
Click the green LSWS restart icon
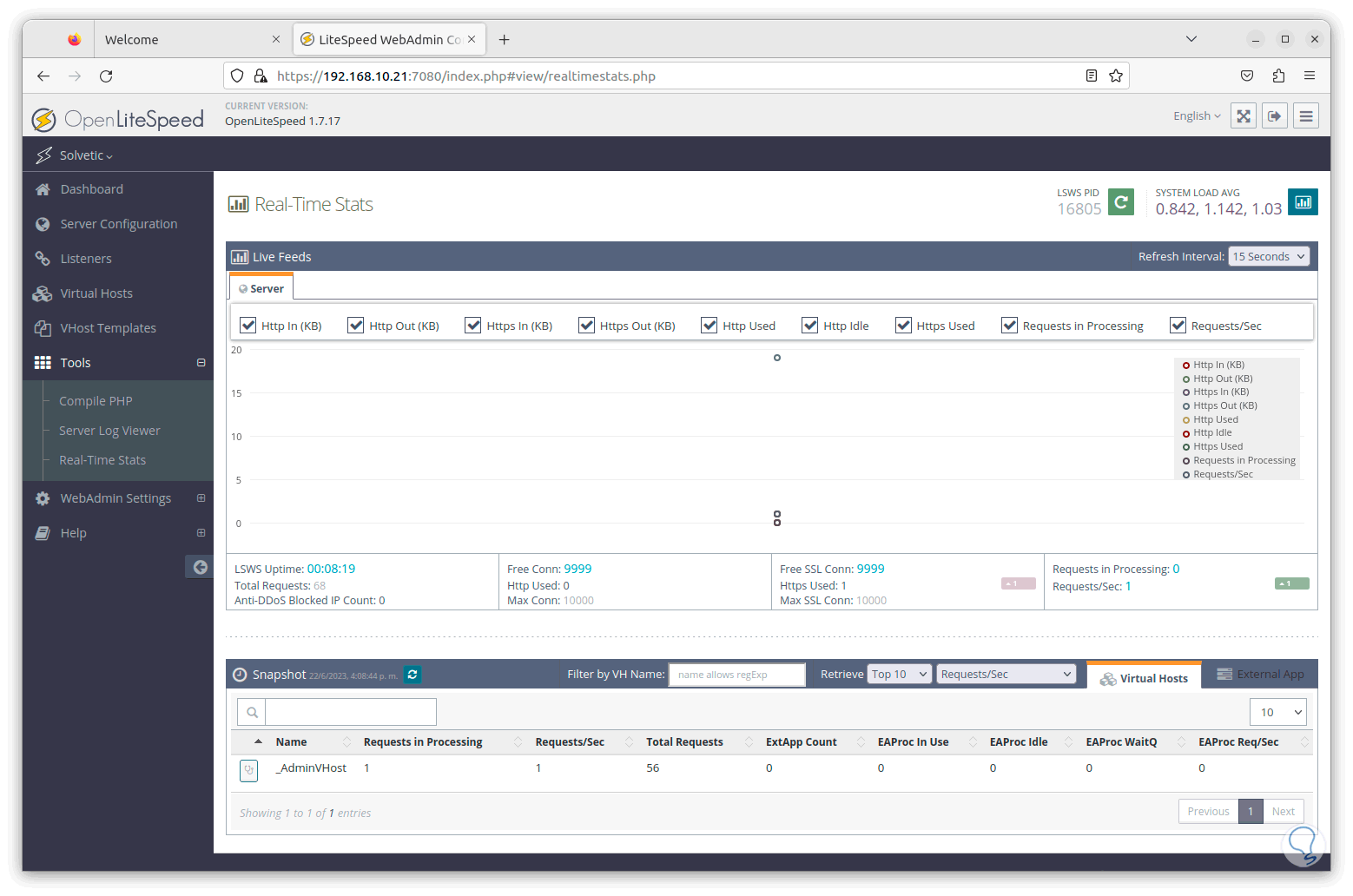pyautogui.click(x=1121, y=202)
